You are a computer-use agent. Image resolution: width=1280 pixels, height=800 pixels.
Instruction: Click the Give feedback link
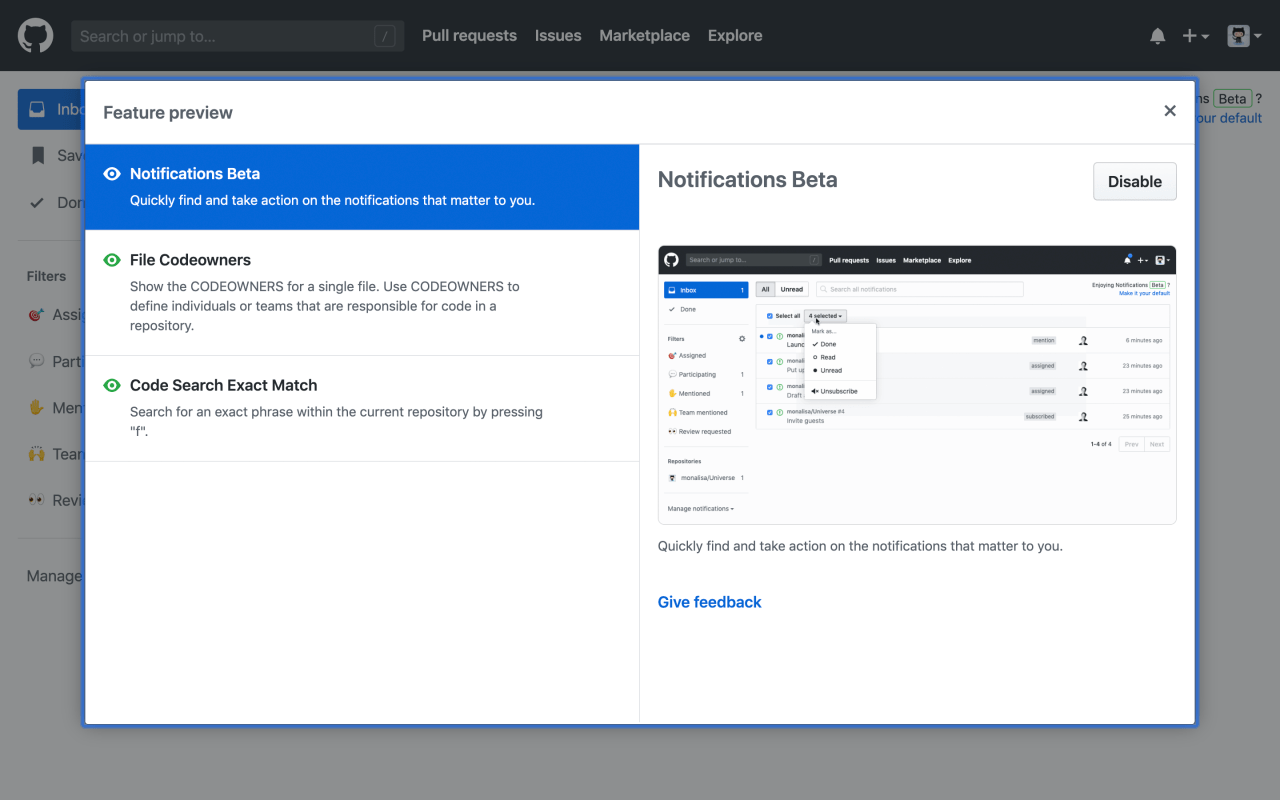click(x=709, y=601)
